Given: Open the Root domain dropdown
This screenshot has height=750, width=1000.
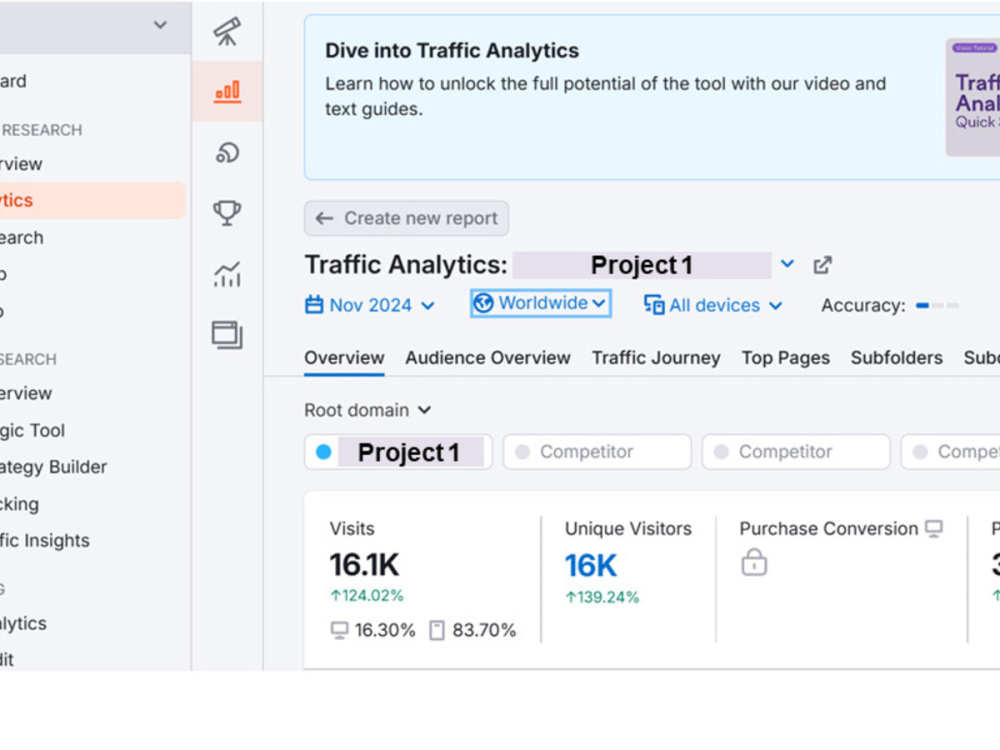Looking at the screenshot, I should (x=368, y=410).
